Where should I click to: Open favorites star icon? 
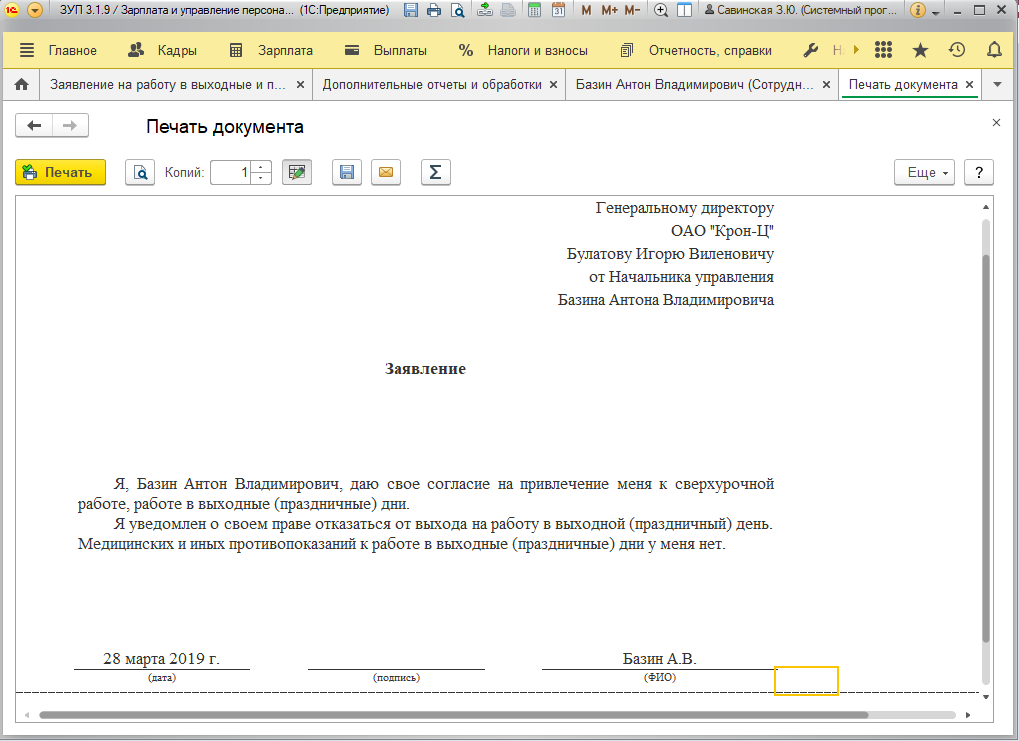tap(920, 50)
